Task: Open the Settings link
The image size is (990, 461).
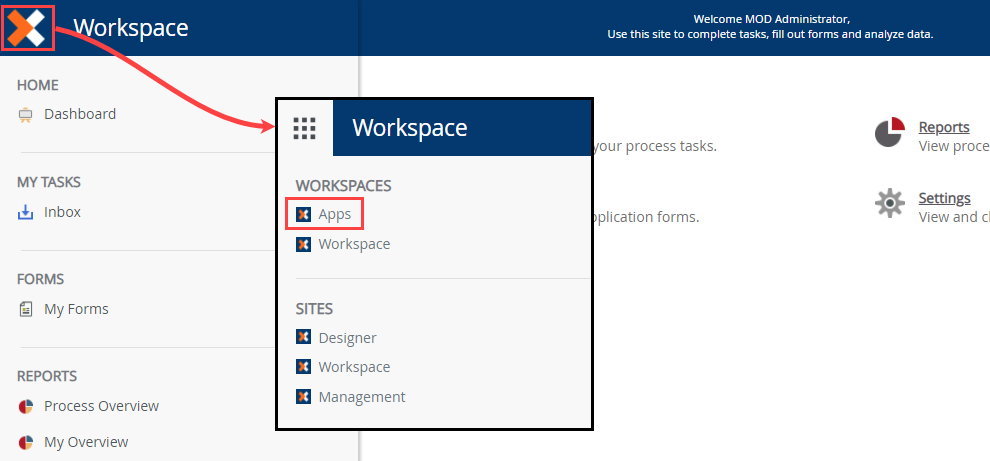Action: pyautogui.click(x=944, y=198)
